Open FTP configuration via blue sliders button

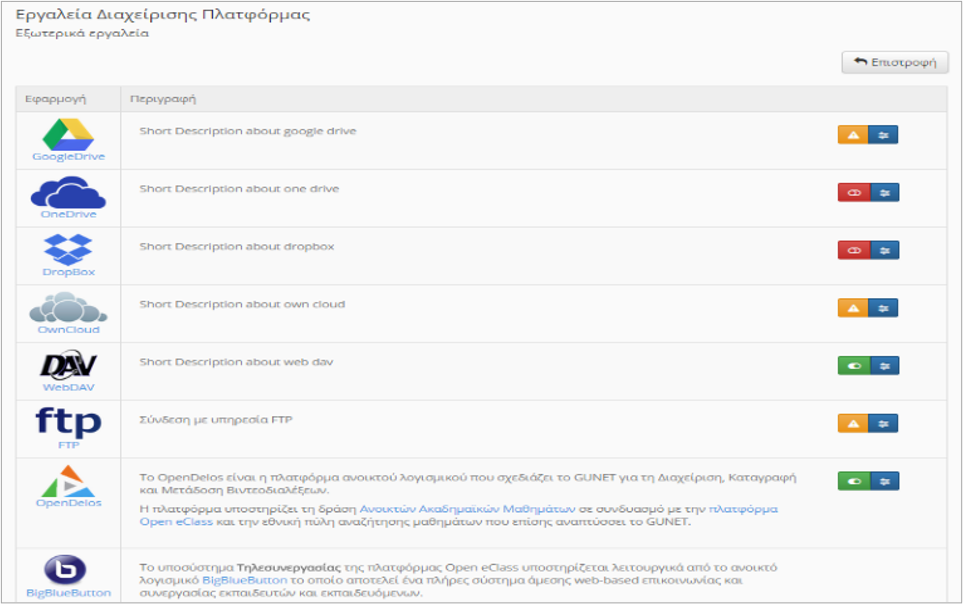883,424
